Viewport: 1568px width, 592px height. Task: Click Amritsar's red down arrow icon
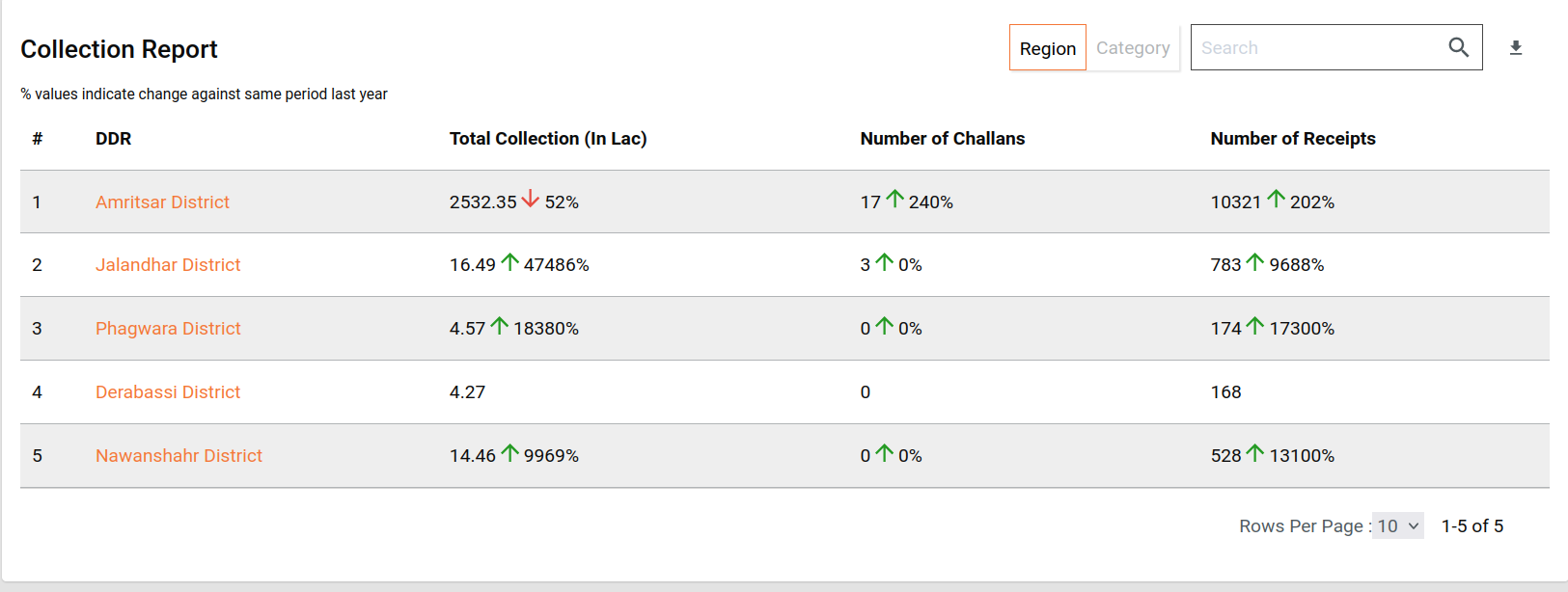(x=531, y=199)
